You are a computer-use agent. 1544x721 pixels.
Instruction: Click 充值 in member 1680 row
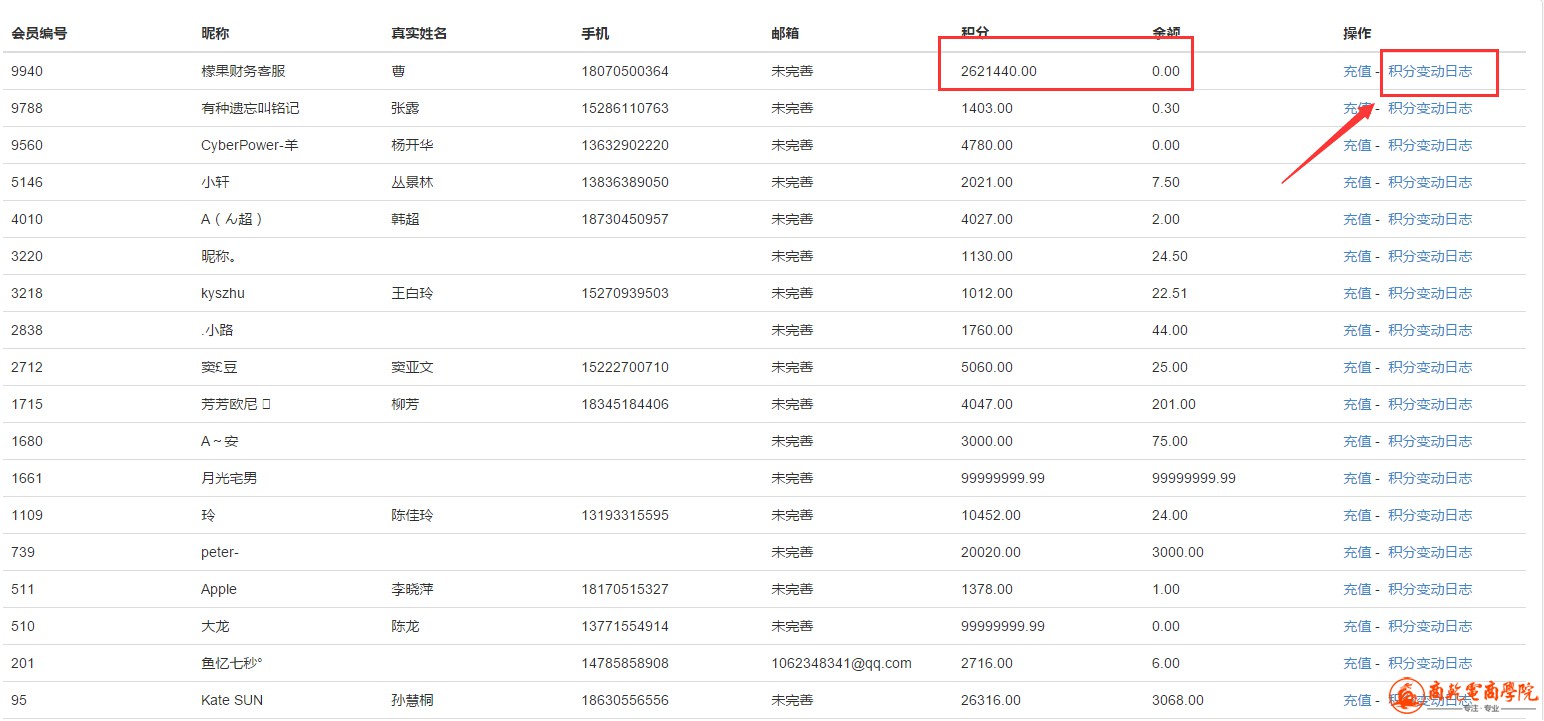[1357, 441]
